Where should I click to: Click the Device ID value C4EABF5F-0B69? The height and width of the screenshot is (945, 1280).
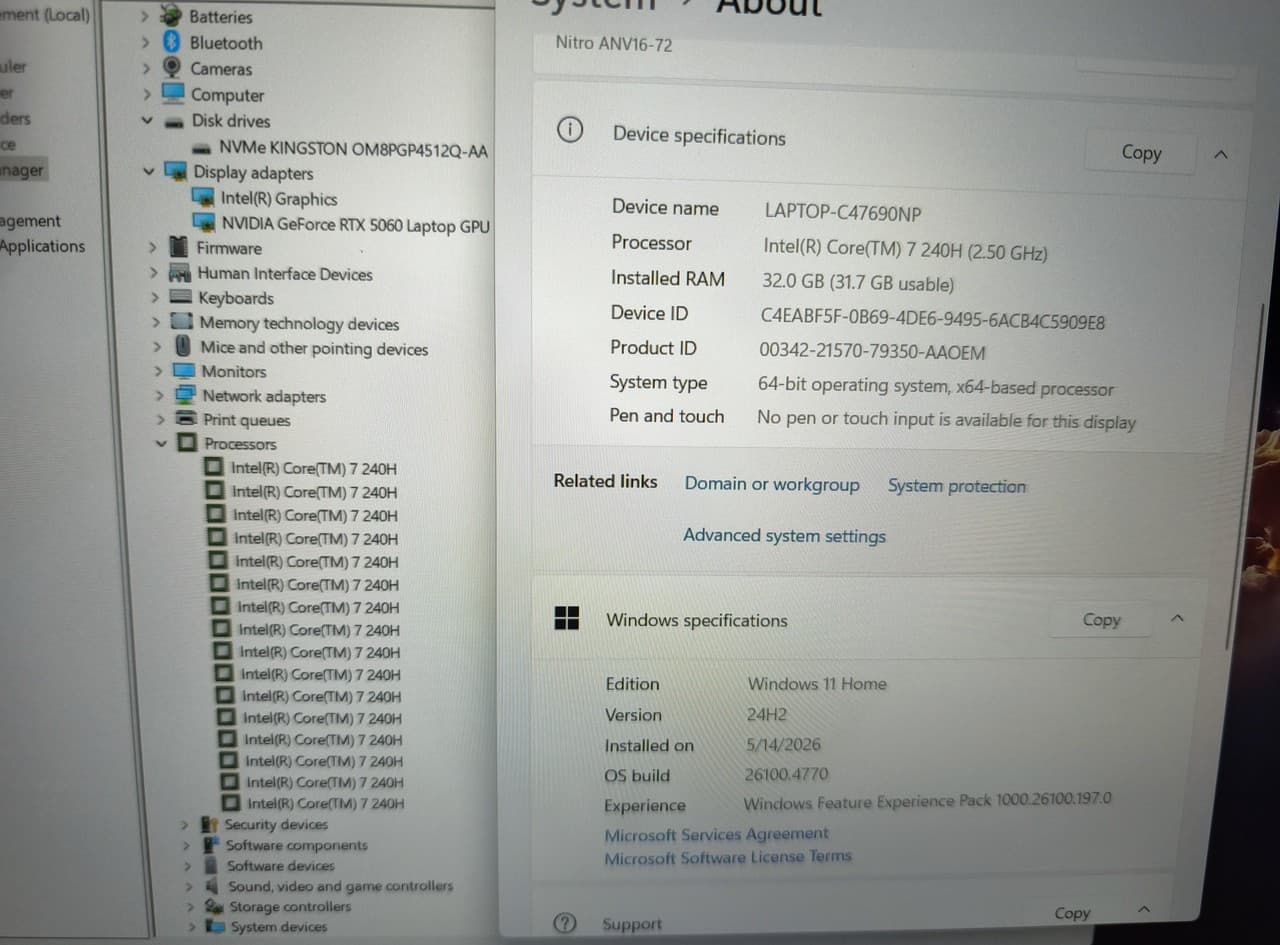tap(933, 319)
